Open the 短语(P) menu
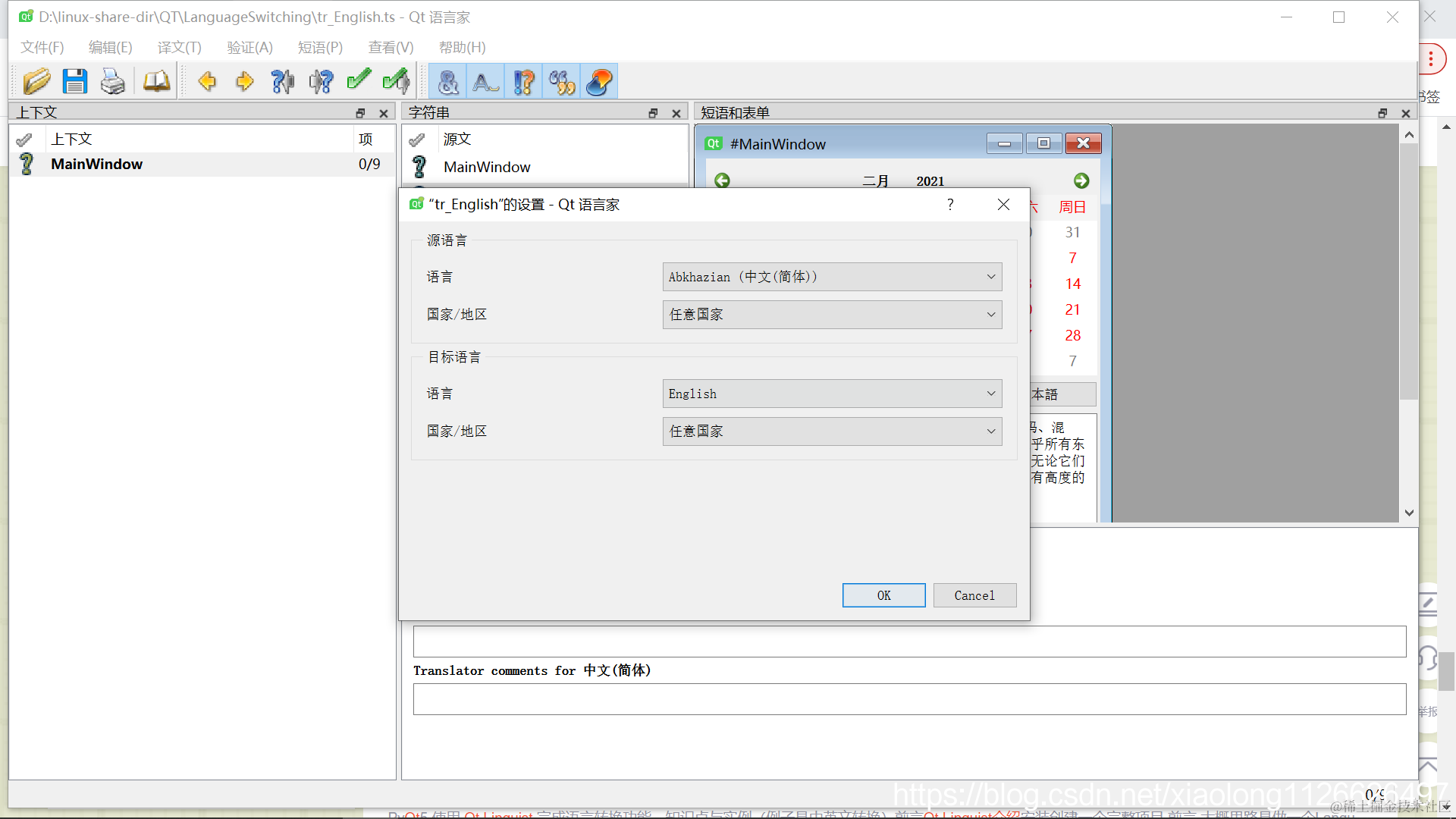Image resolution: width=1456 pixels, height=819 pixels. [x=320, y=47]
